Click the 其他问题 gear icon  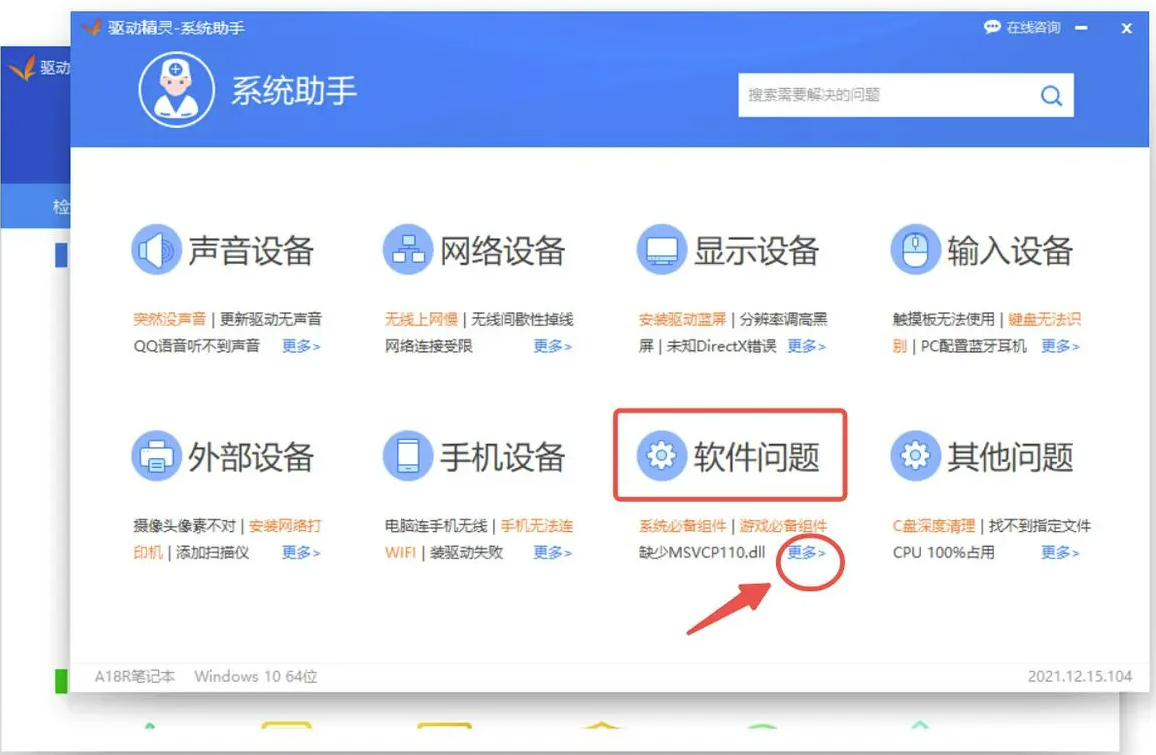[915, 457]
